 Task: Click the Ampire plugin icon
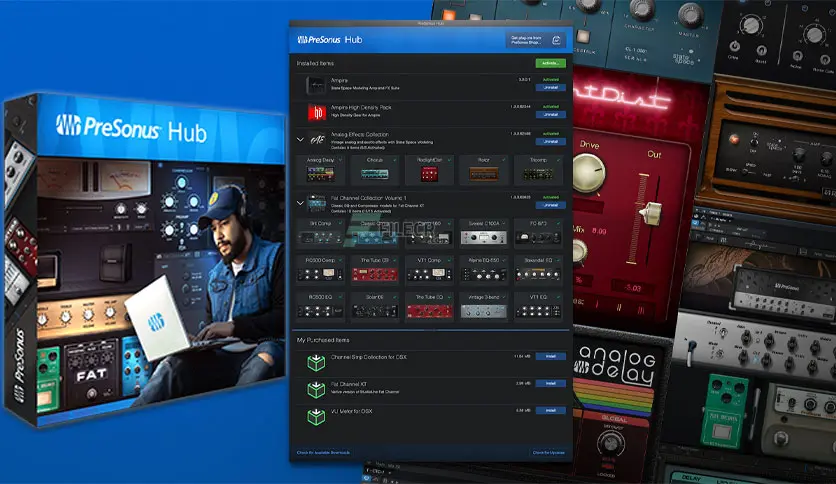click(x=316, y=85)
